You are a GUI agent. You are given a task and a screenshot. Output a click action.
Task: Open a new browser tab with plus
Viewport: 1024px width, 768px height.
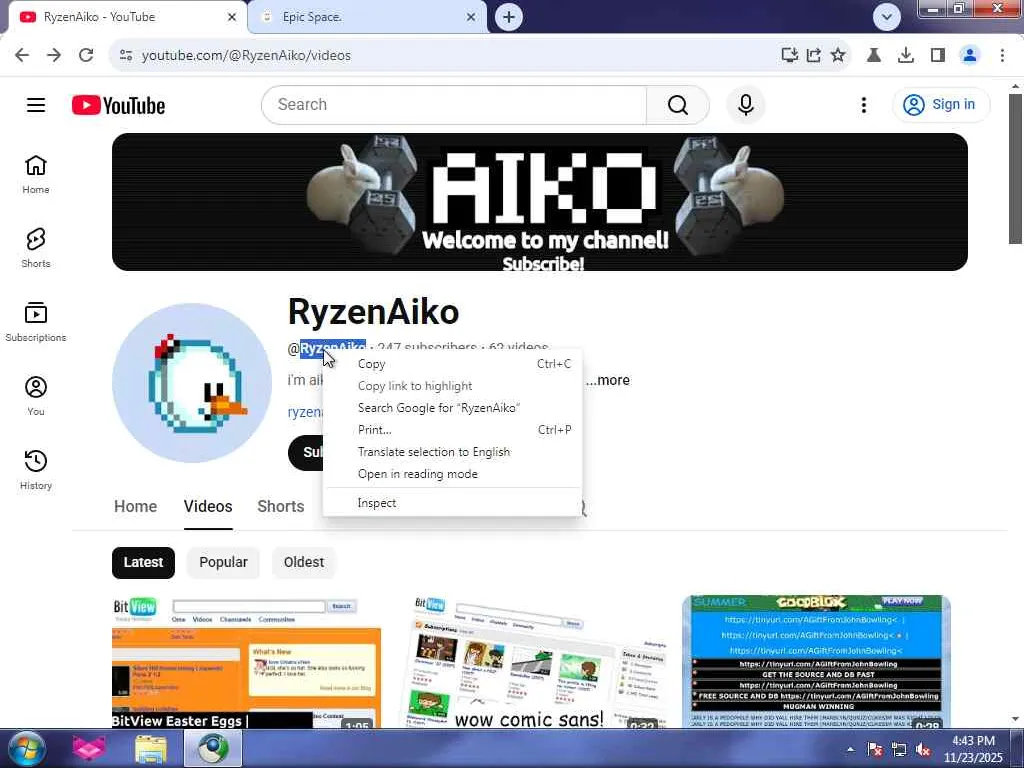[x=509, y=17]
